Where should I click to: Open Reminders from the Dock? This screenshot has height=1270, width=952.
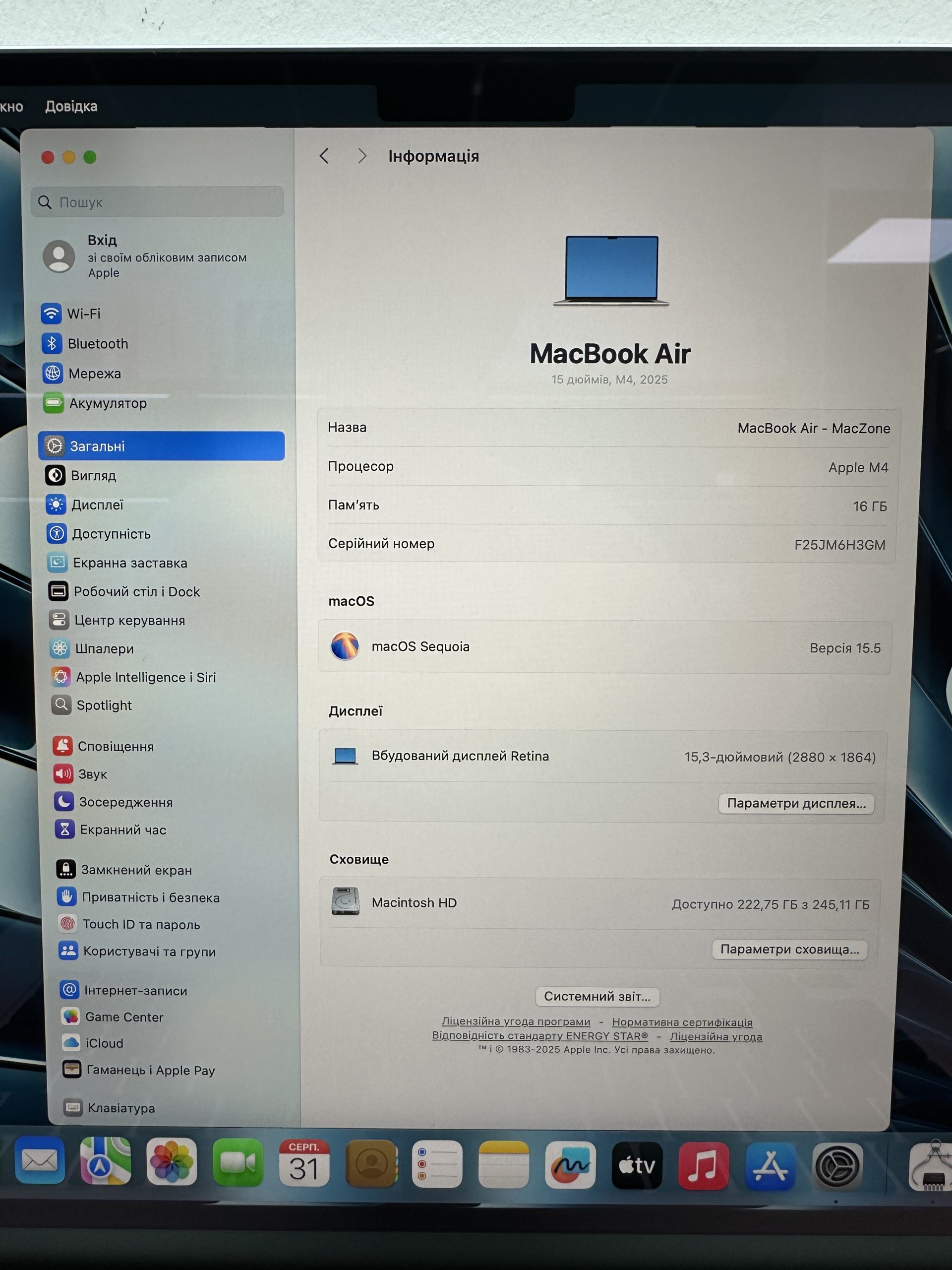pyautogui.click(x=437, y=1164)
